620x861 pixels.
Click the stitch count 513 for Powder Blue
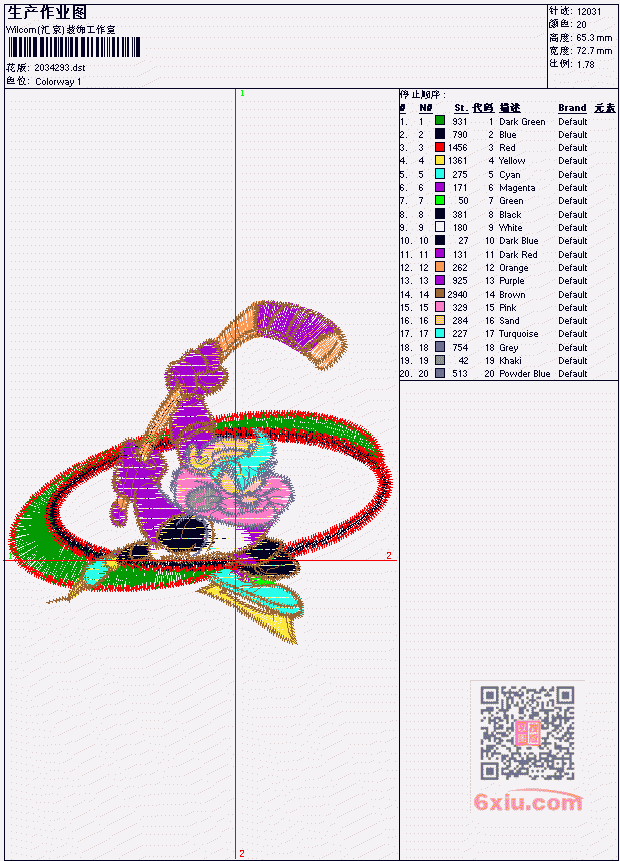460,373
